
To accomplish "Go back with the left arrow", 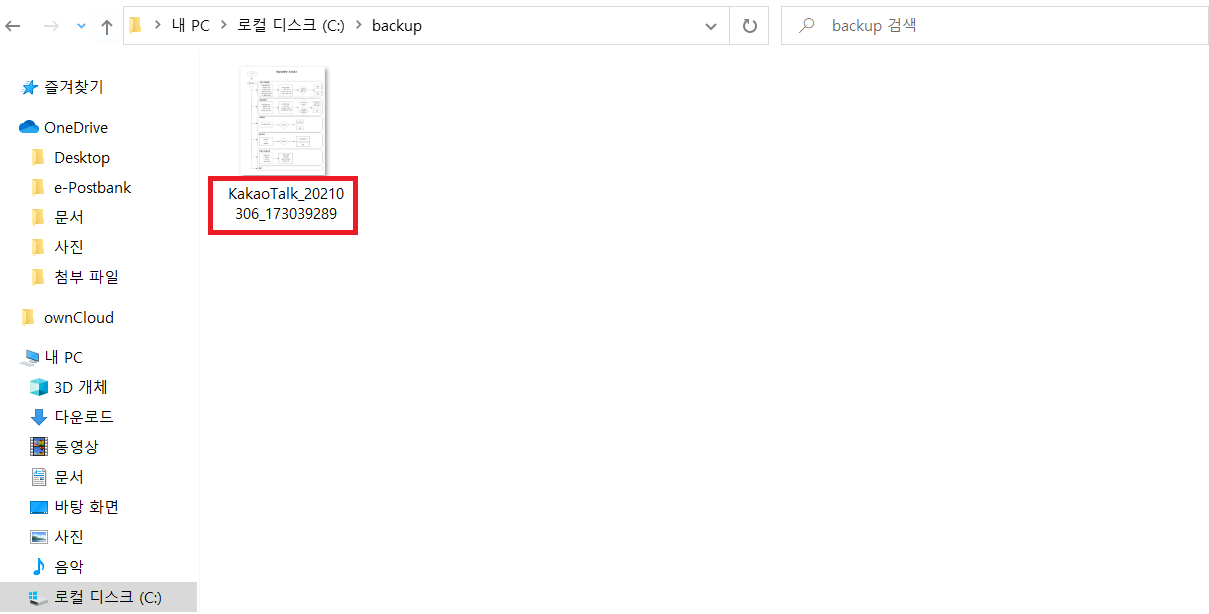I will [x=13, y=27].
